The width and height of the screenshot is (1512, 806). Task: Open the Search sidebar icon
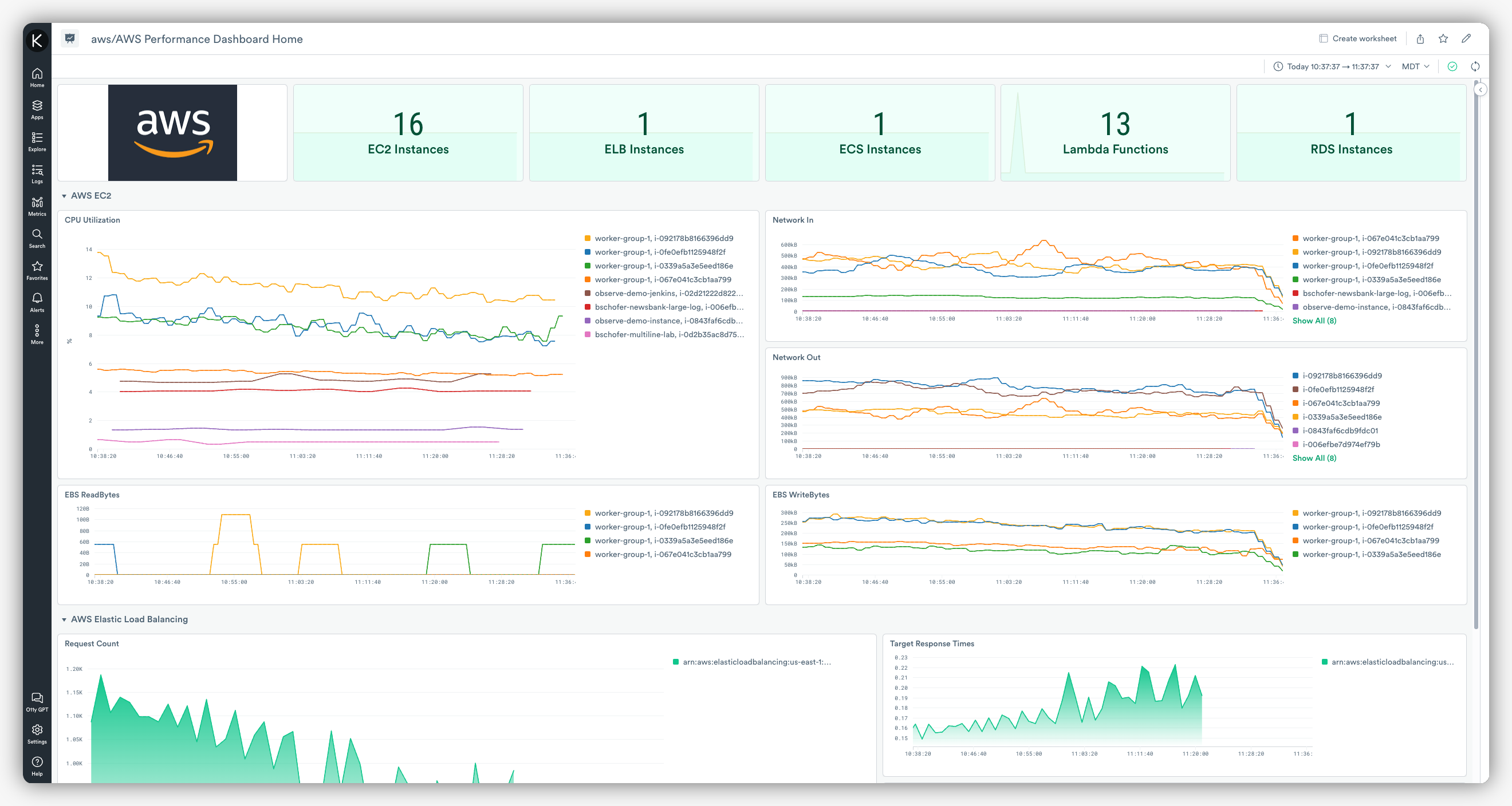(37, 238)
